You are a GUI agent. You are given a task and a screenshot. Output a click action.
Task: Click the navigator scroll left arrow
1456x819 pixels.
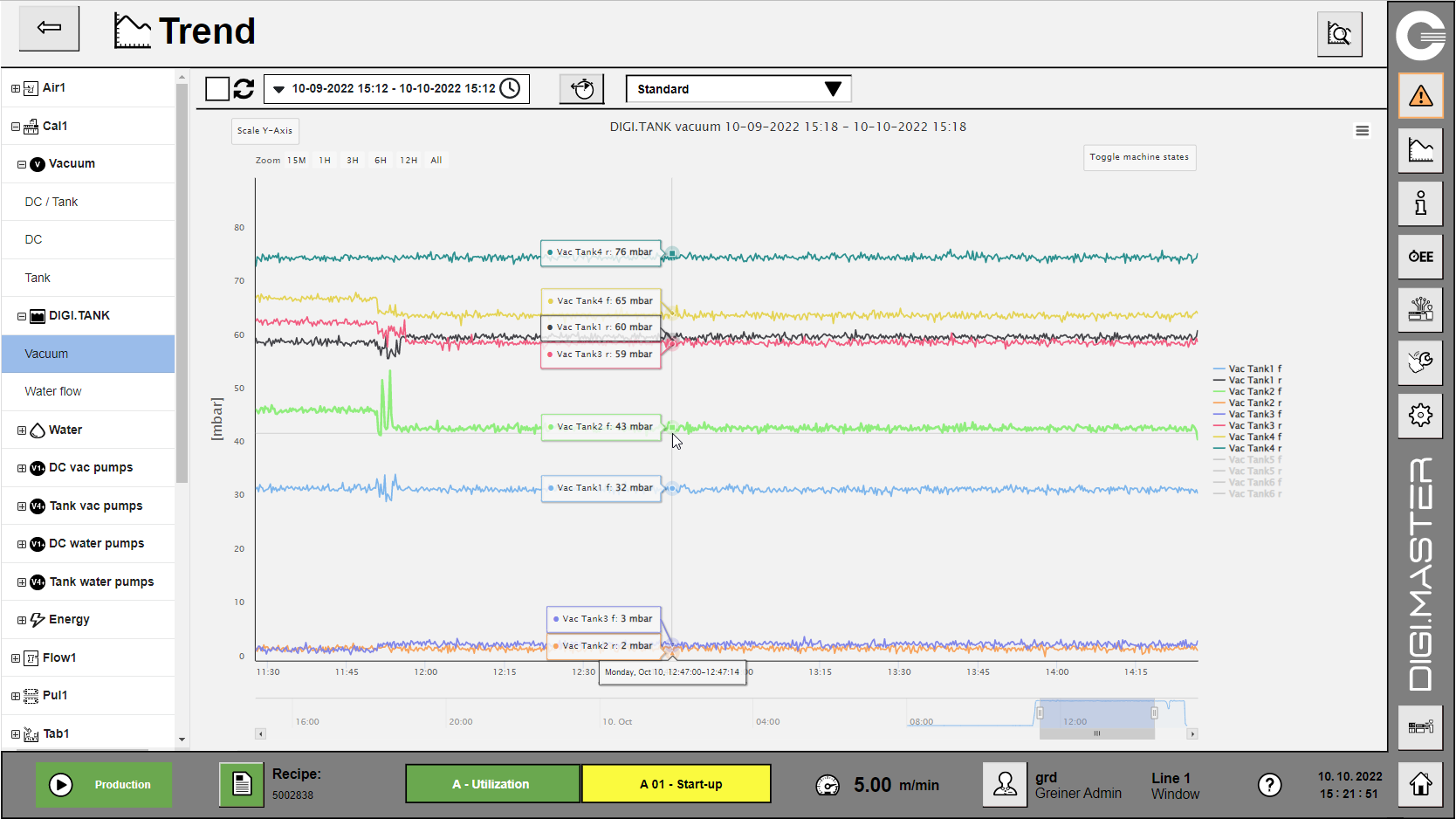260,734
